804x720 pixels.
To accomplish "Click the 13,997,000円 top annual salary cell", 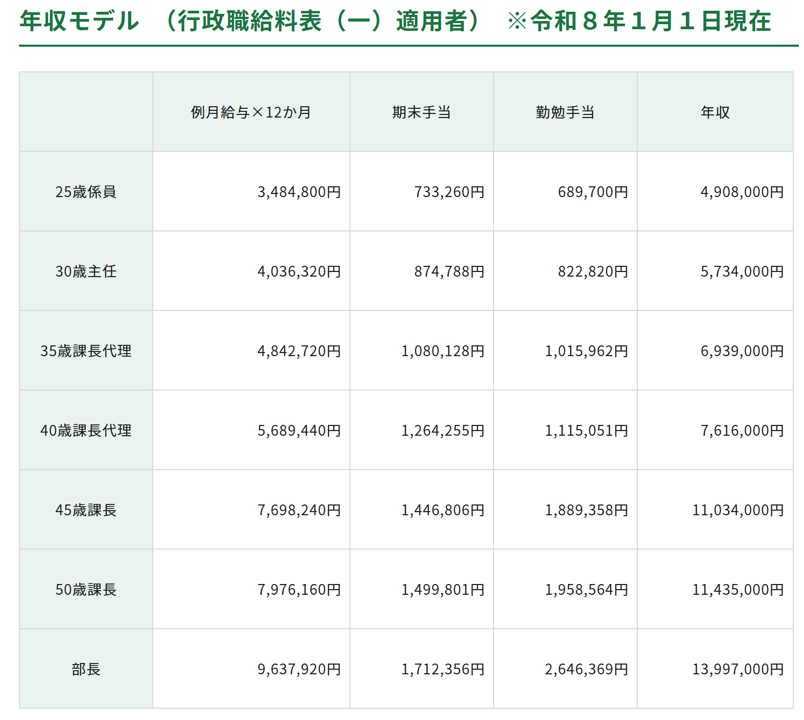I will click(737, 670).
